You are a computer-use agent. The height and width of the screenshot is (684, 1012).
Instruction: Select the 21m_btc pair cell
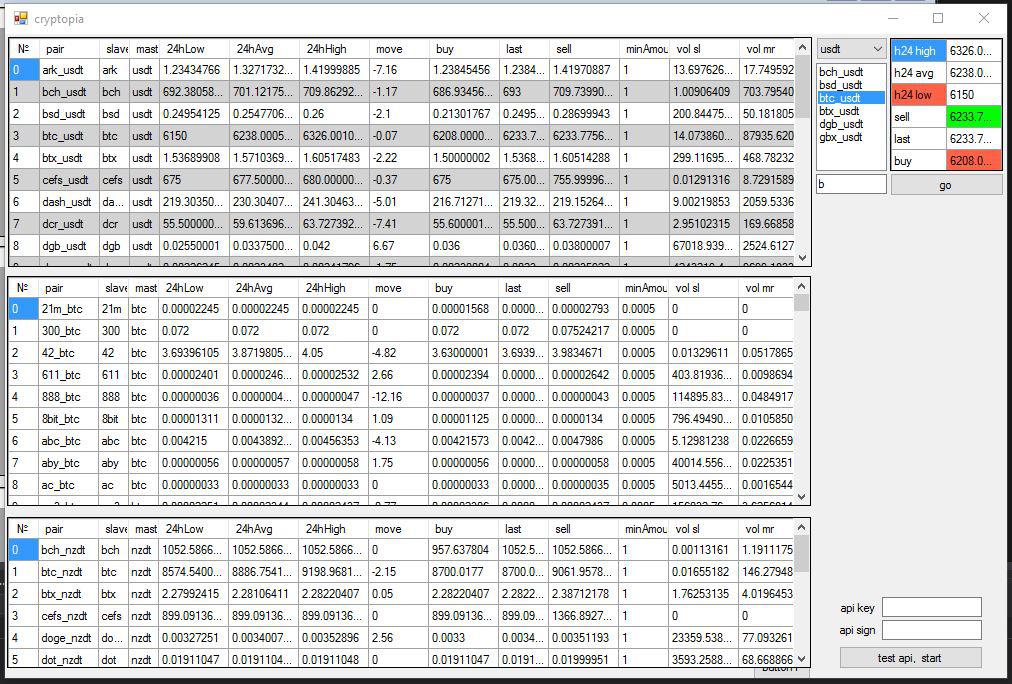[x=68, y=309]
